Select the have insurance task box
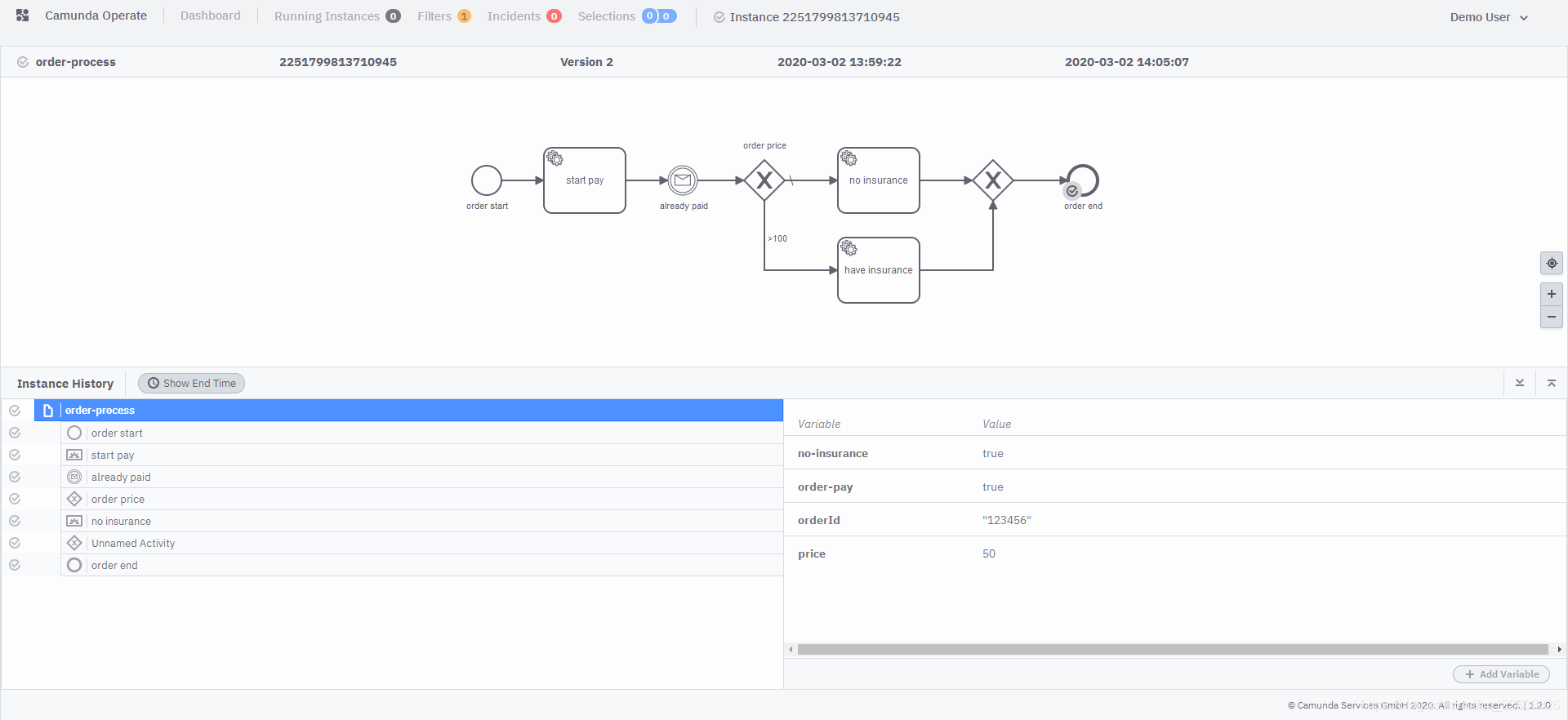The height and width of the screenshot is (720, 1568). [879, 270]
